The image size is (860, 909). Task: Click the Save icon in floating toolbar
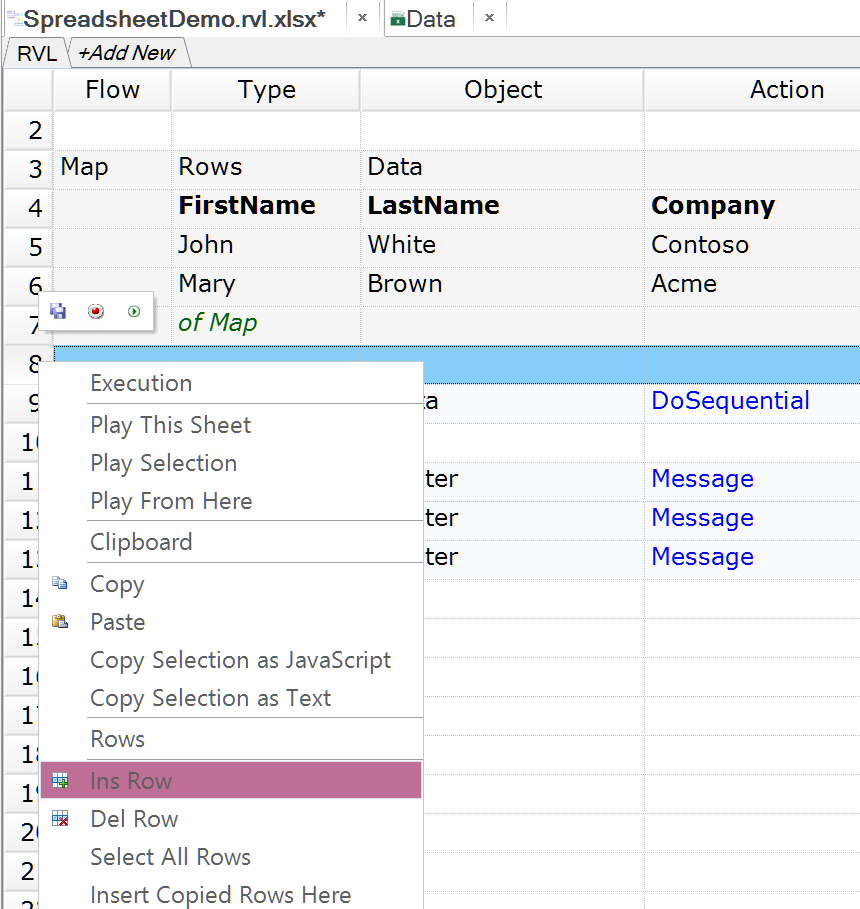pyautogui.click(x=58, y=312)
